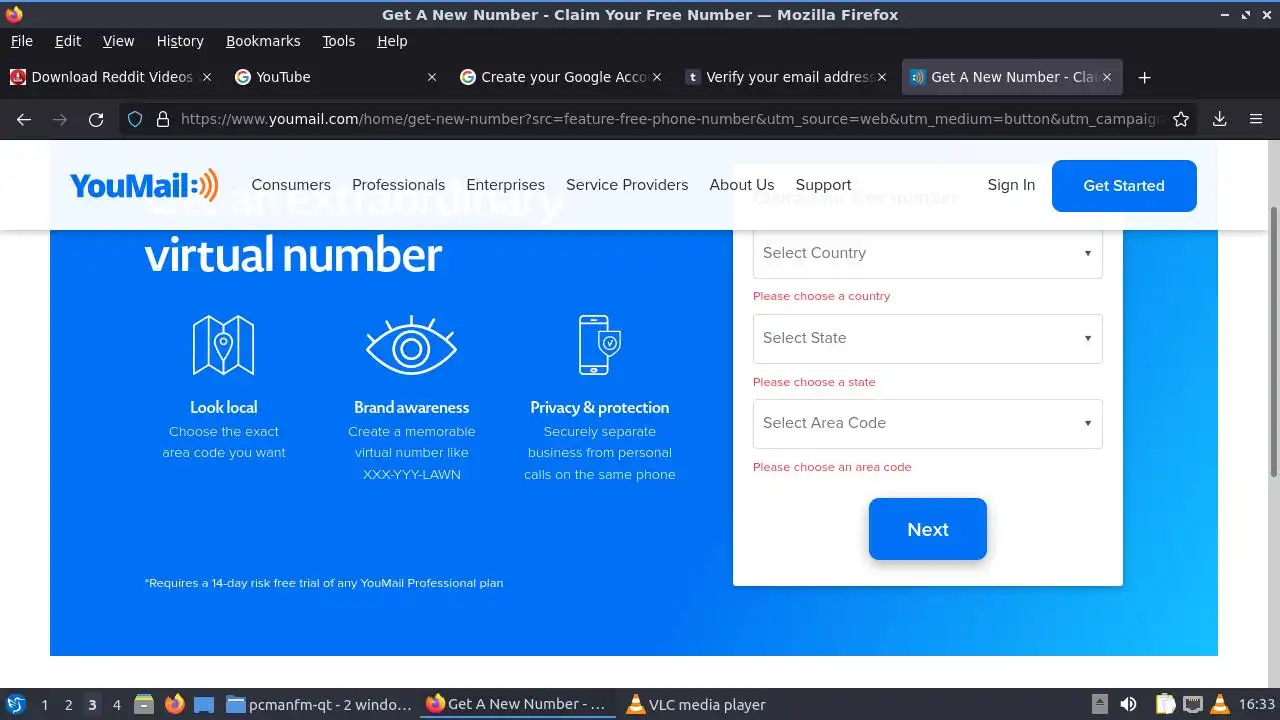The width and height of the screenshot is (1280, 720).
Task: Switch to Download Reddit Videos tab
Action: tap(110, 77)
